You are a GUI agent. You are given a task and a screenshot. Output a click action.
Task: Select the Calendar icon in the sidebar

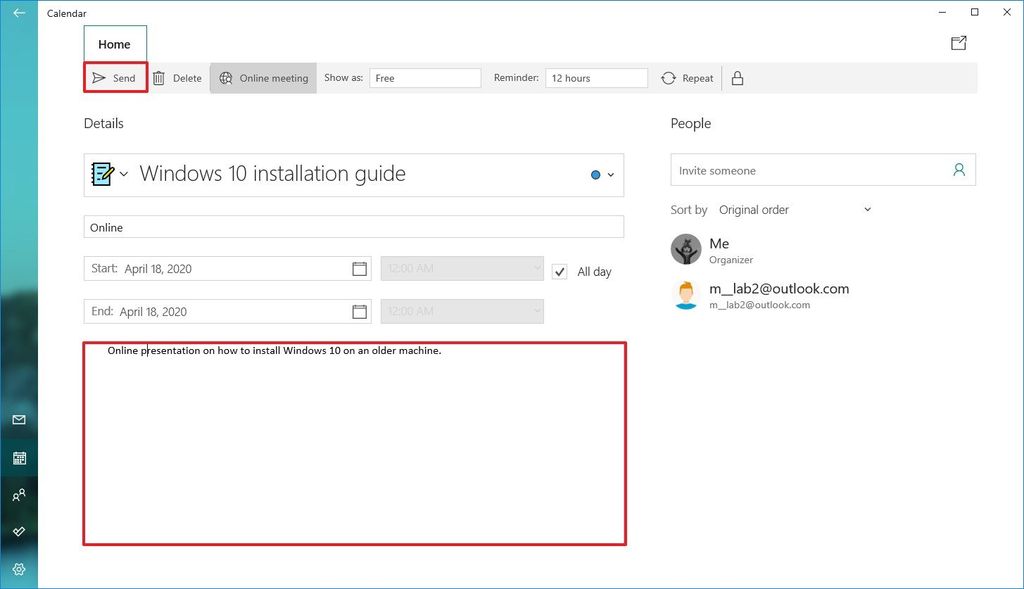[18, 457]
